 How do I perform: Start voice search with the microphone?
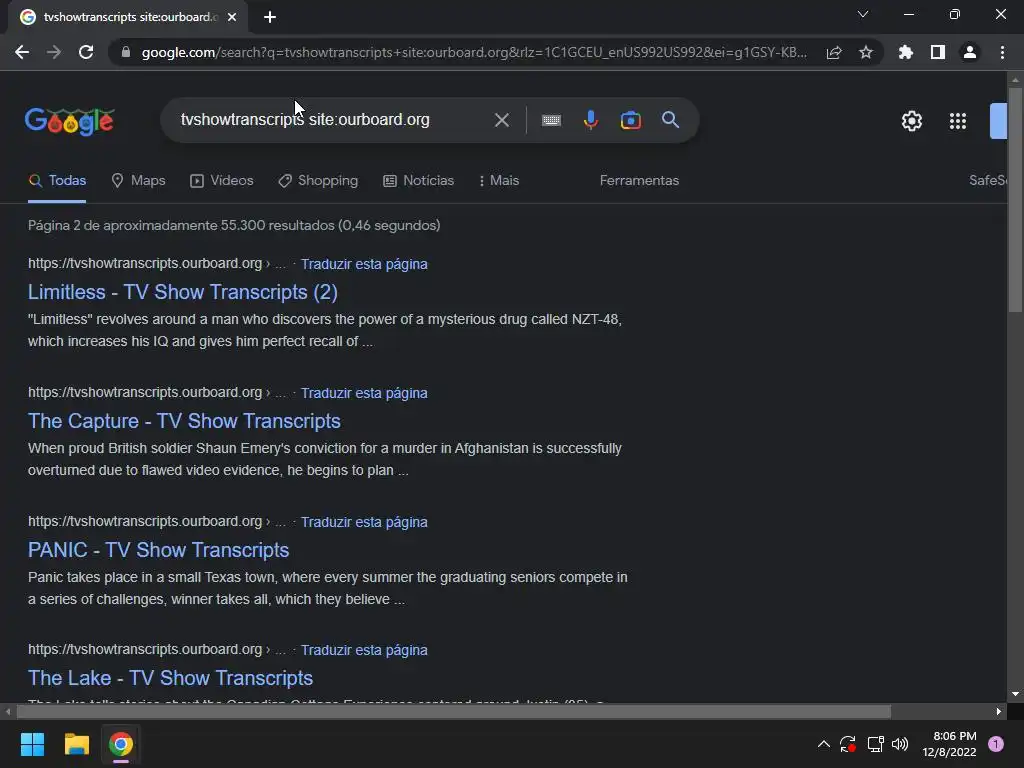click(x=590, y=120)
